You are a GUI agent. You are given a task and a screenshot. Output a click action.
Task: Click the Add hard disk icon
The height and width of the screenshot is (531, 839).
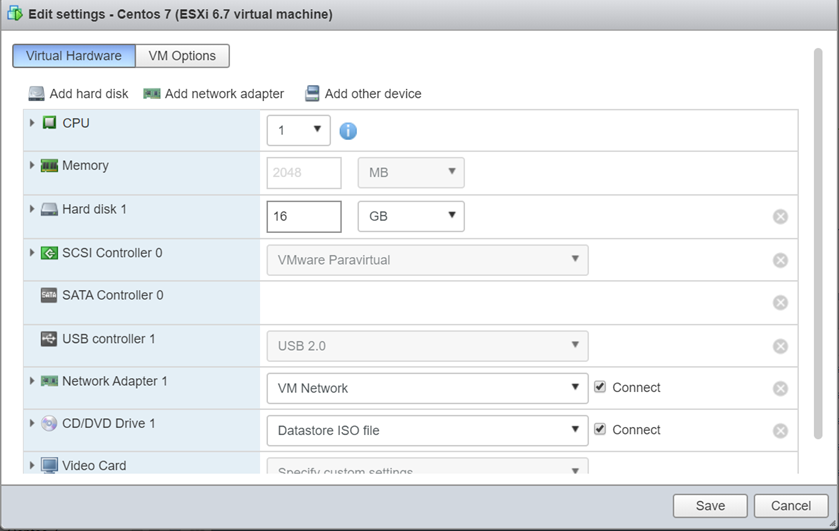(36, 94)
